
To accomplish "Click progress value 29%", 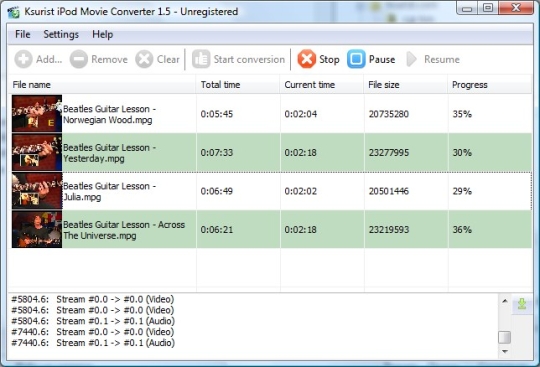I will [x=462, y=191].
